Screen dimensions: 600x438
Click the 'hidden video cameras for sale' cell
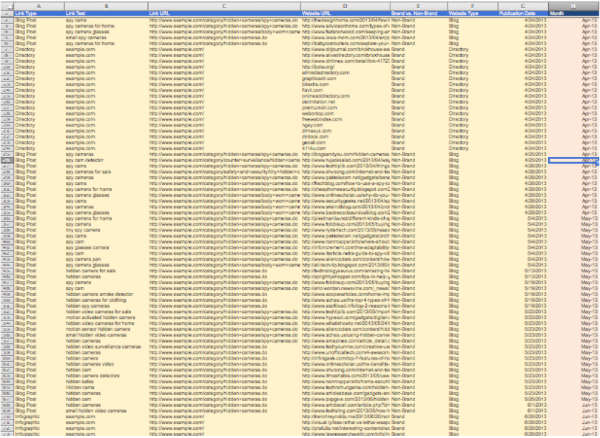pos(106,312)
